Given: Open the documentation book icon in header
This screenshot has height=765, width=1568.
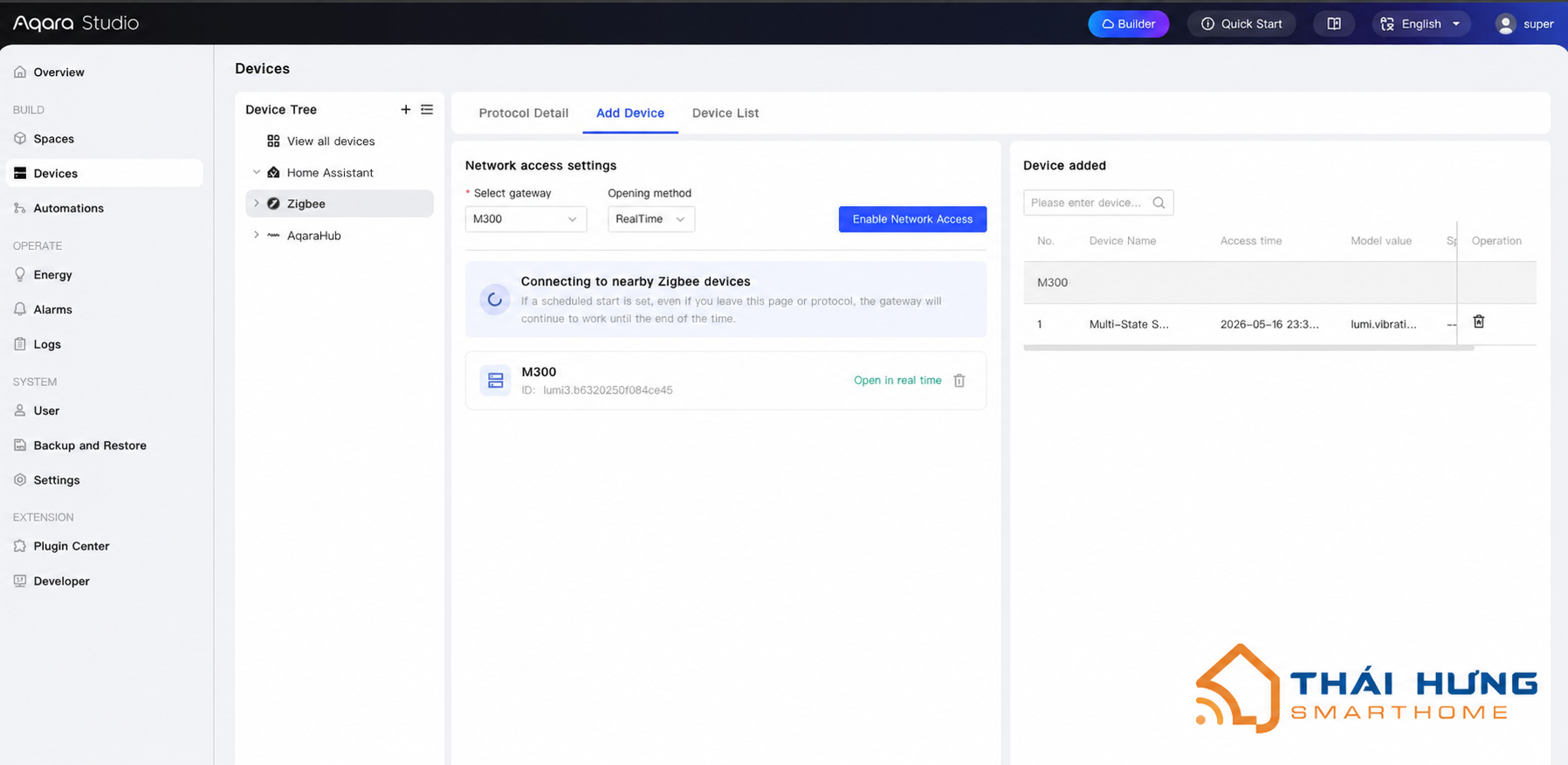Looking at the screenshot, I should point(1334,24).
